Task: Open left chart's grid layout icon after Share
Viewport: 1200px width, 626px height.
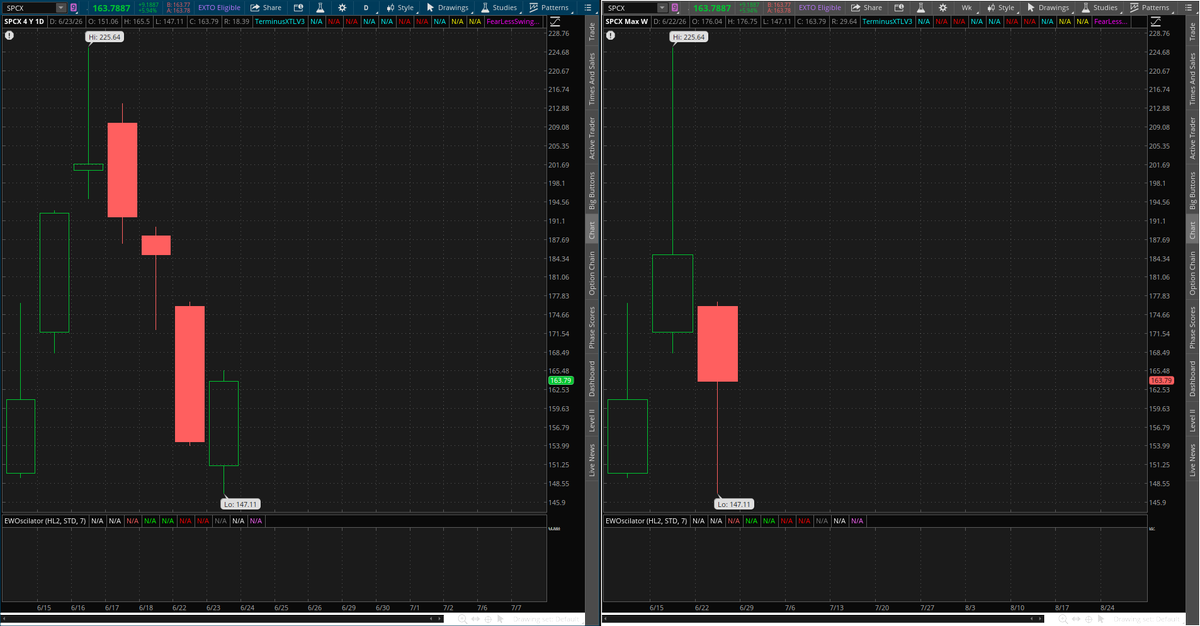Action: coord(298,8)
